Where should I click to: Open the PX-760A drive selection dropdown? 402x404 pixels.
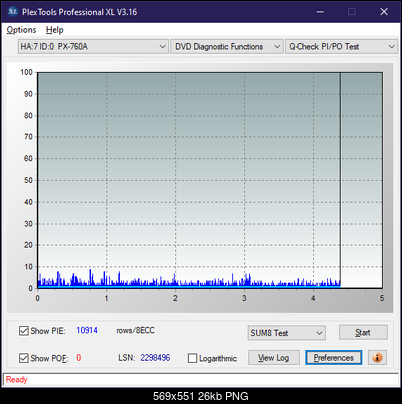point(93,46)
